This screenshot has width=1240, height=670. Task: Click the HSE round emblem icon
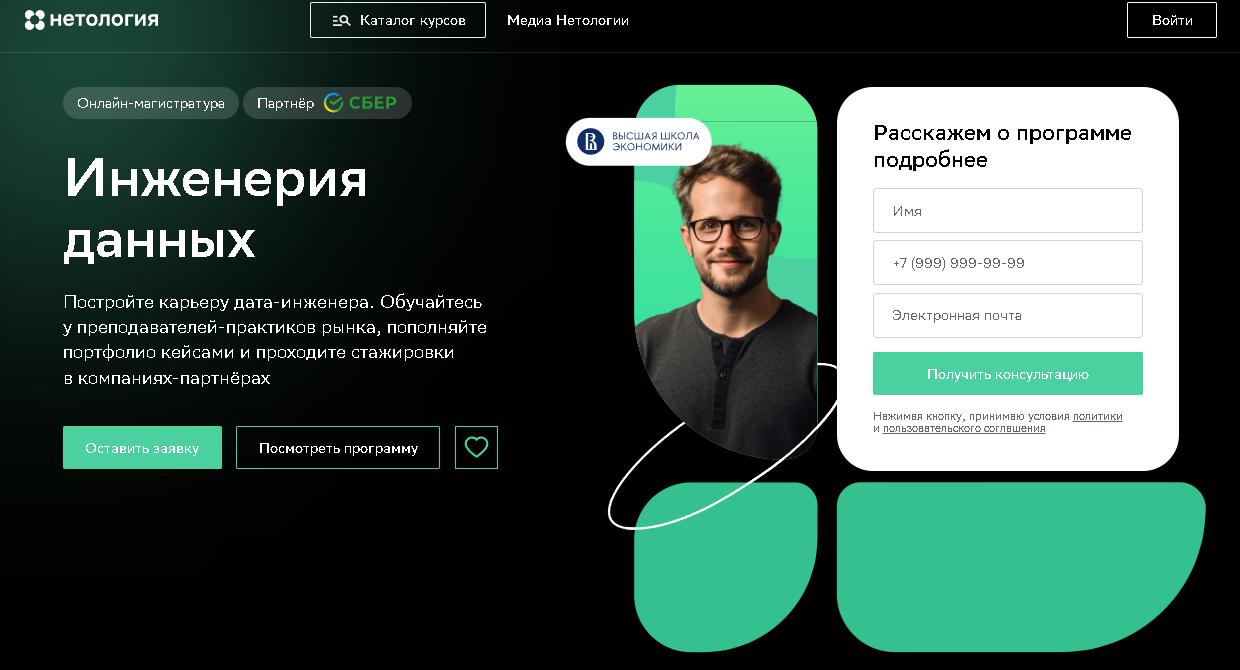pyautogui.click(x=590, y=141)
